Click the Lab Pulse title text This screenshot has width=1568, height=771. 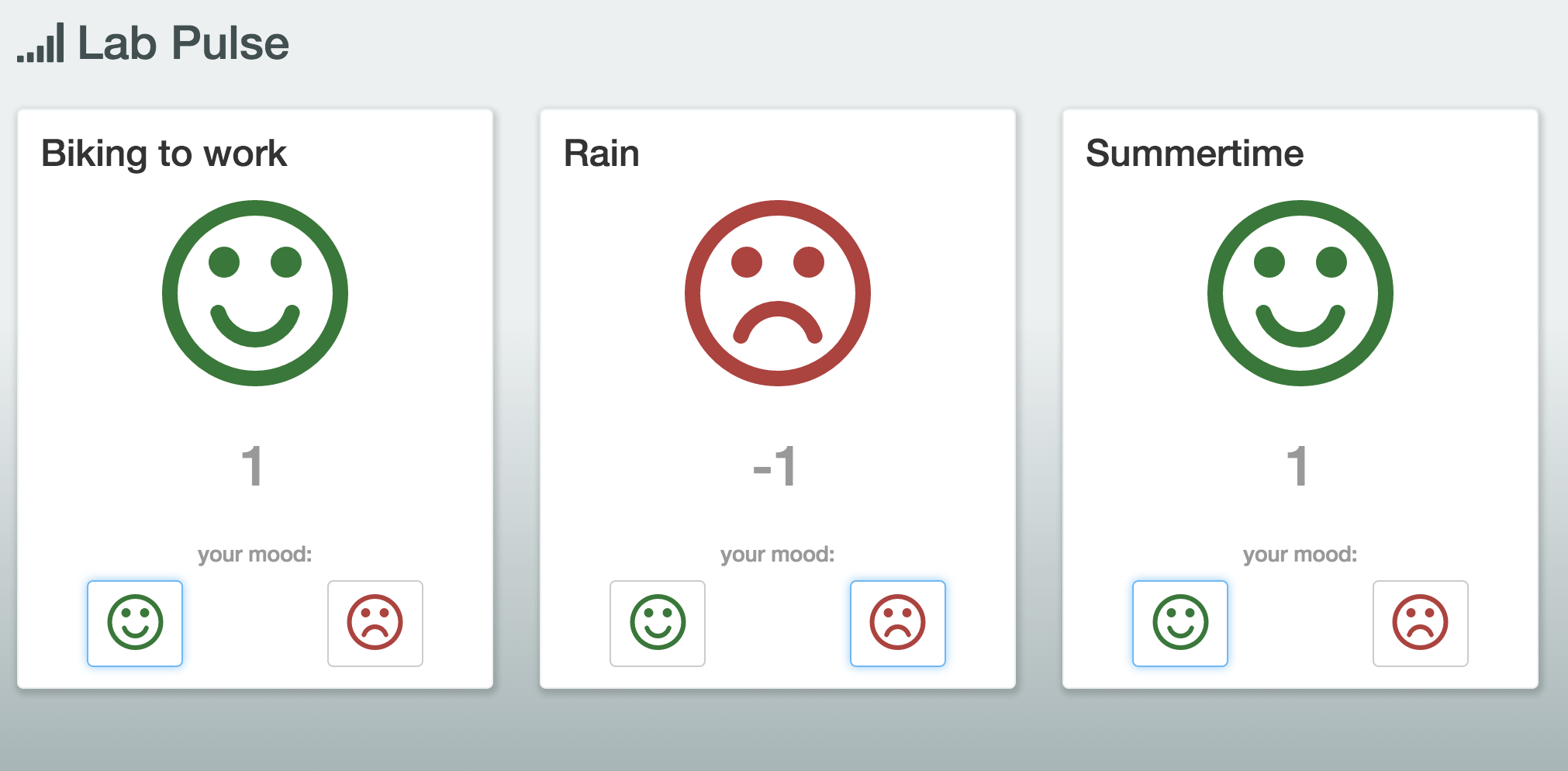pyautogui.click(x=182, y=43)
